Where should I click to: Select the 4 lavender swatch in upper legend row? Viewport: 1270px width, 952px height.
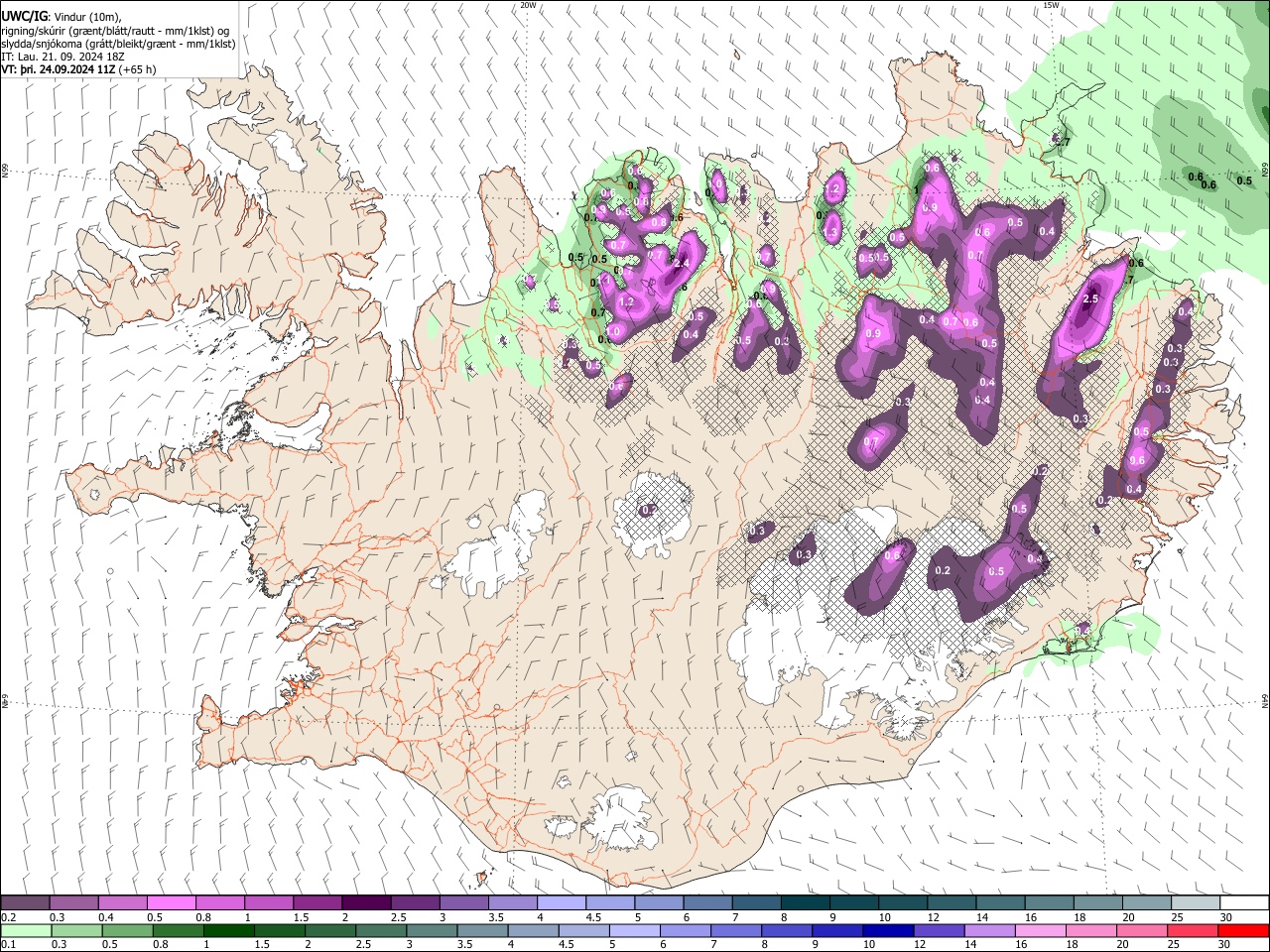(560, 902)
